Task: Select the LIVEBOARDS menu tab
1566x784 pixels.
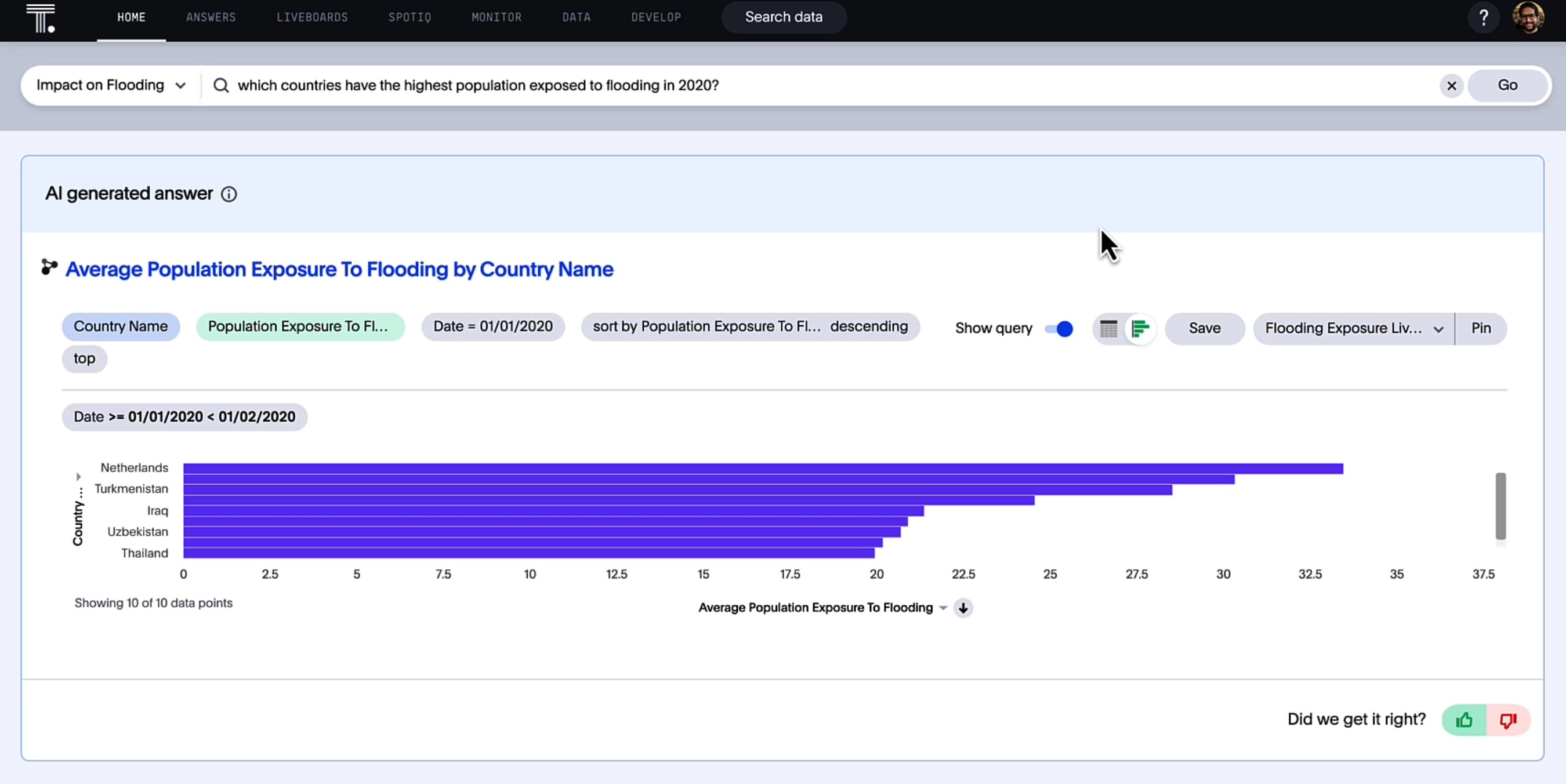Action: click(312, 17)
